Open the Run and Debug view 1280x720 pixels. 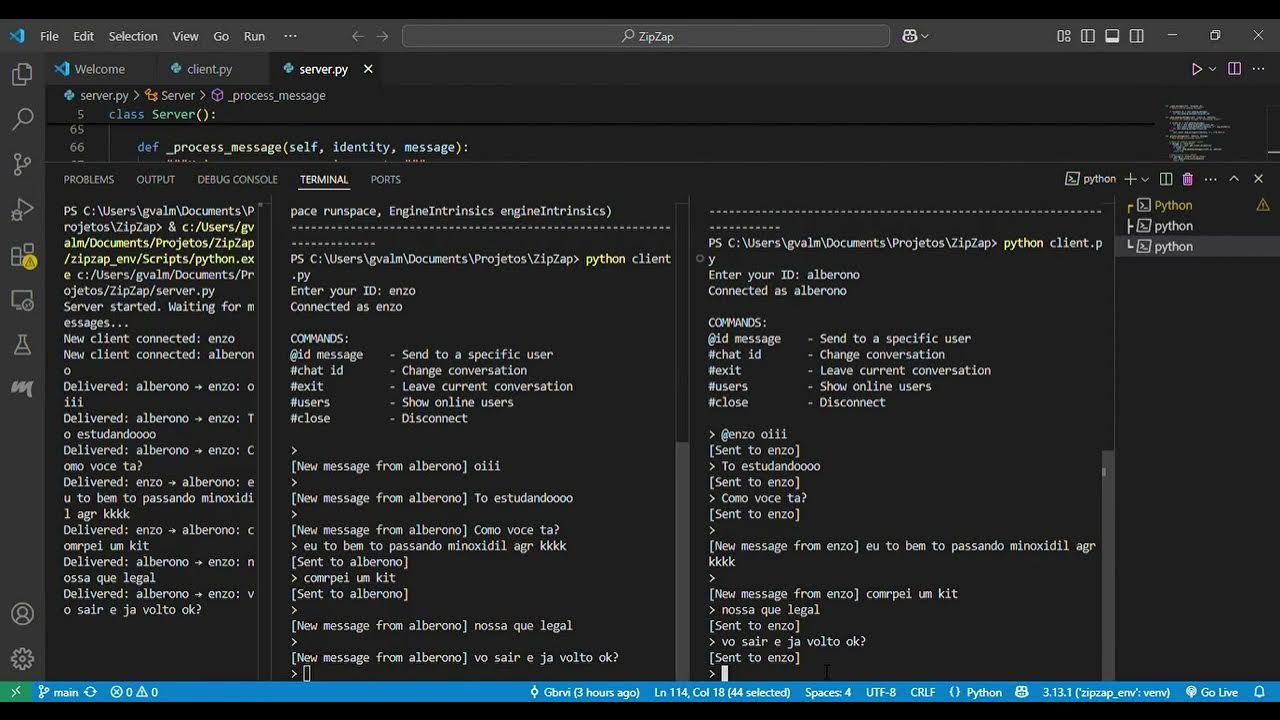point(22,210)
